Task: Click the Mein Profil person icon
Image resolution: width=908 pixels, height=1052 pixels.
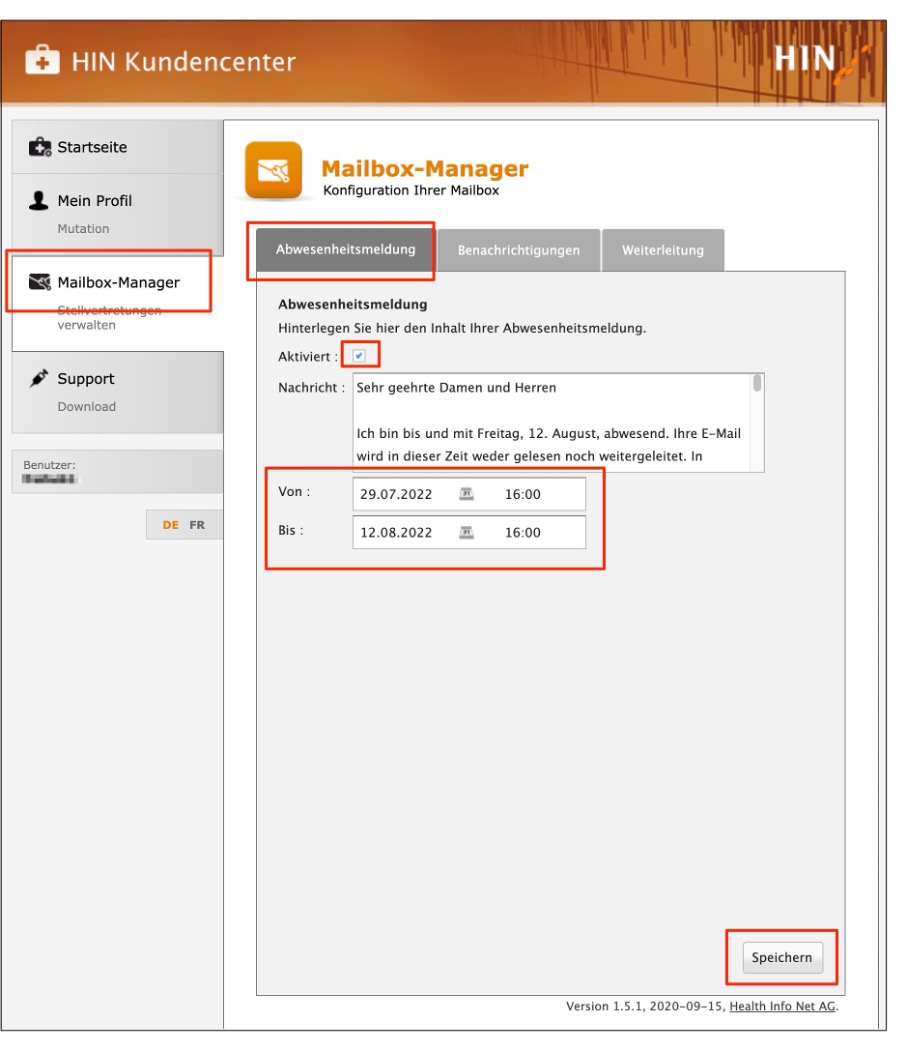Action: point(40,201)
